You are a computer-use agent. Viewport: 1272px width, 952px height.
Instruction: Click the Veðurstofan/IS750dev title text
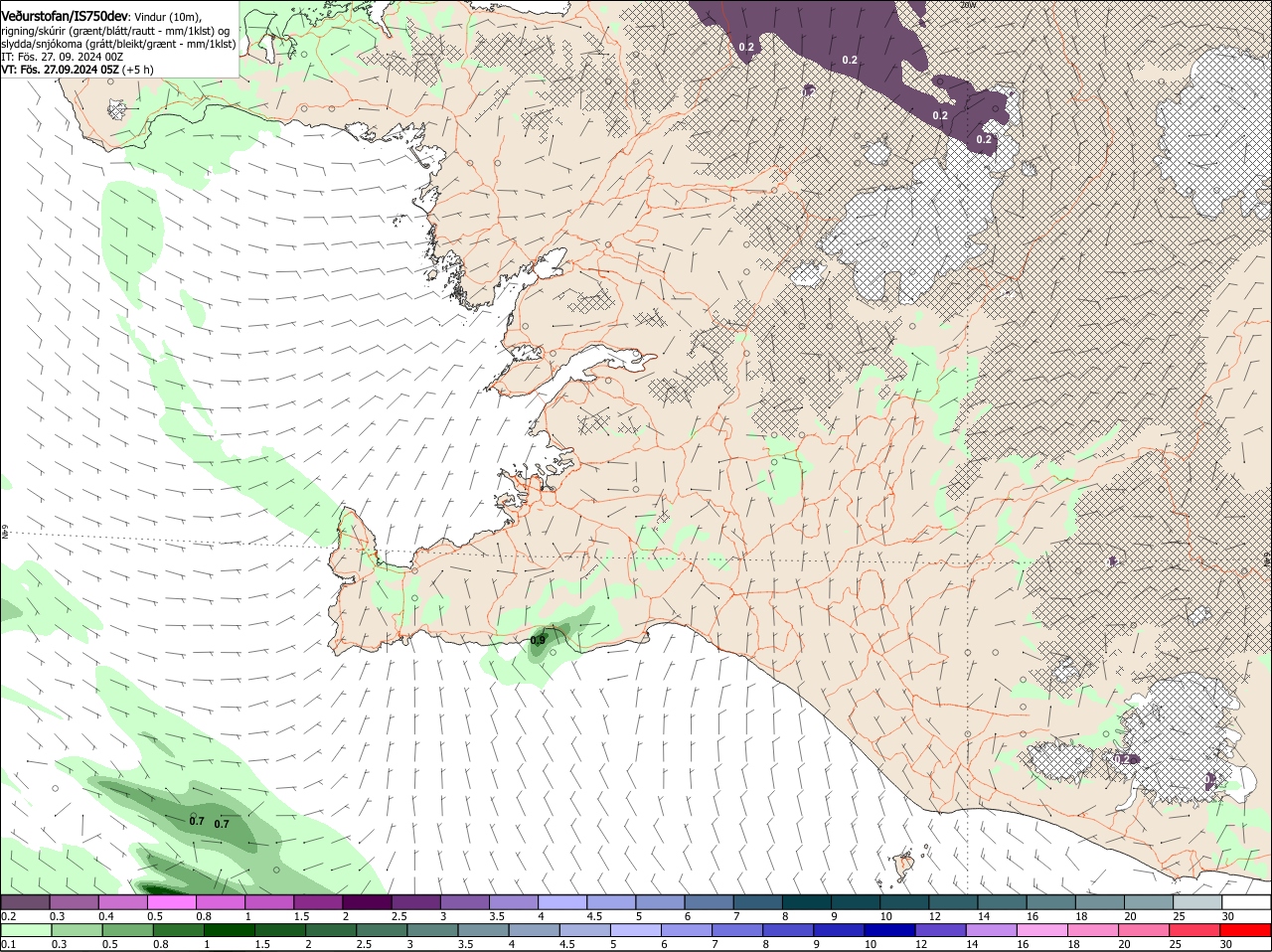(65, 16)
